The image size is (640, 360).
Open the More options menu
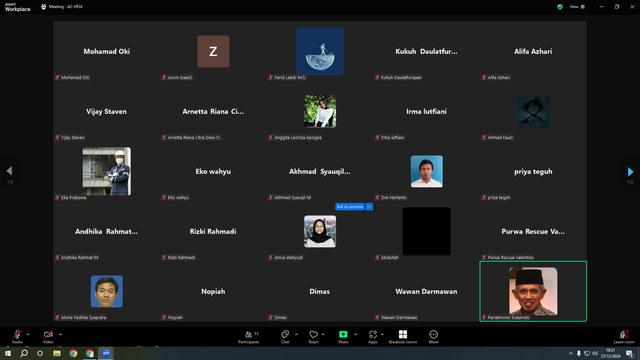433,337
